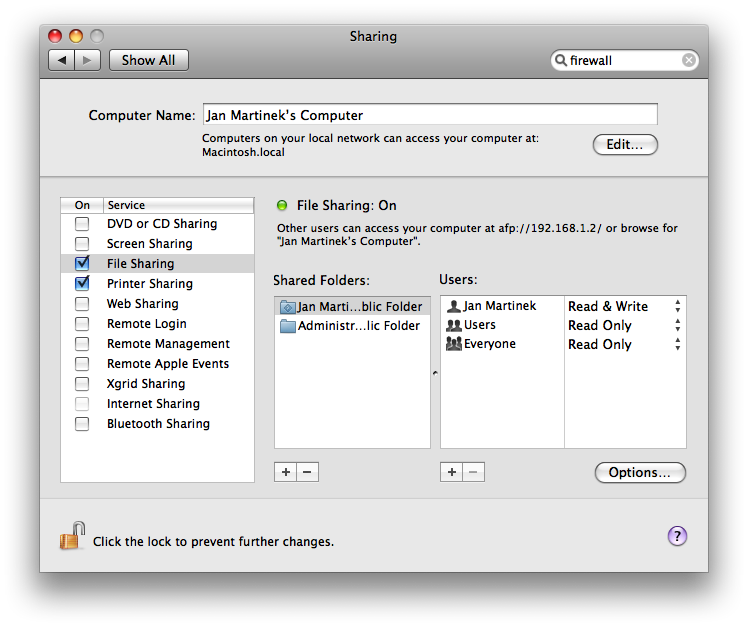
Task: Enable Remote Login checkbox
Action: point(82,324)
